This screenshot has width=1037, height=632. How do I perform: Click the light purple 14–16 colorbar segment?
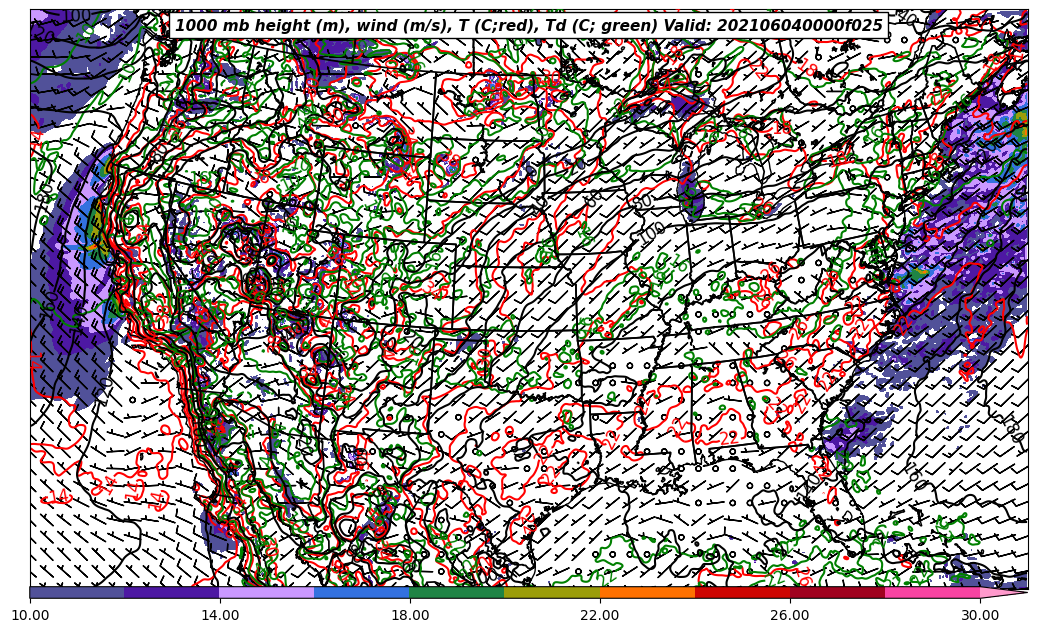point(267,592)
